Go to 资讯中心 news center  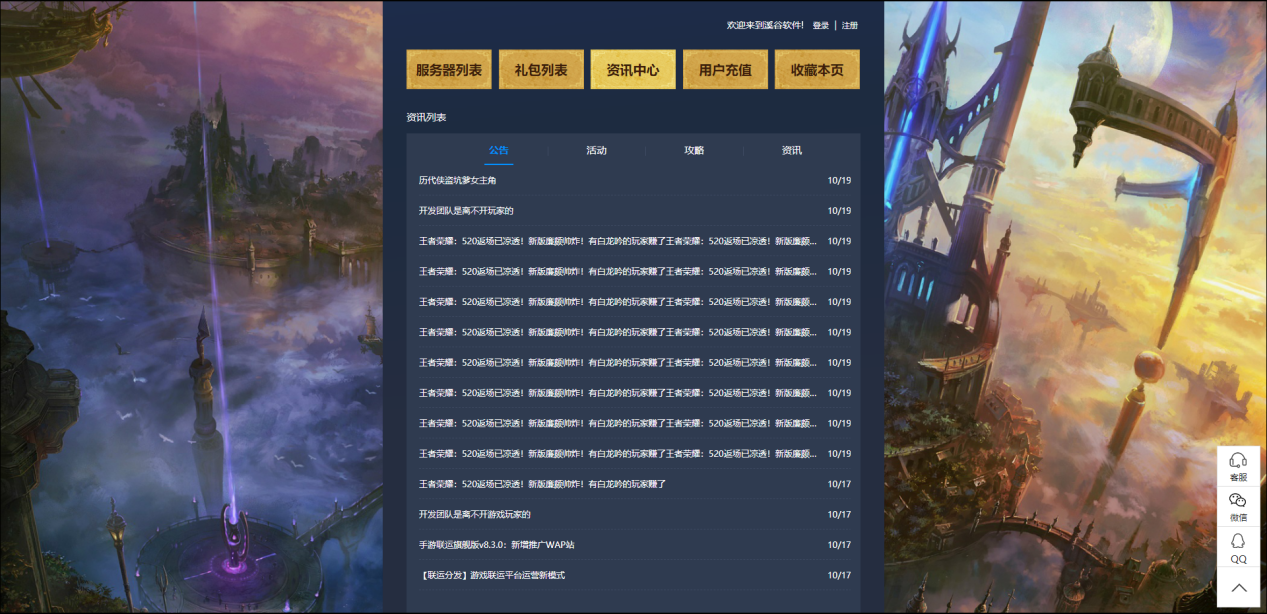pos(633,70)
